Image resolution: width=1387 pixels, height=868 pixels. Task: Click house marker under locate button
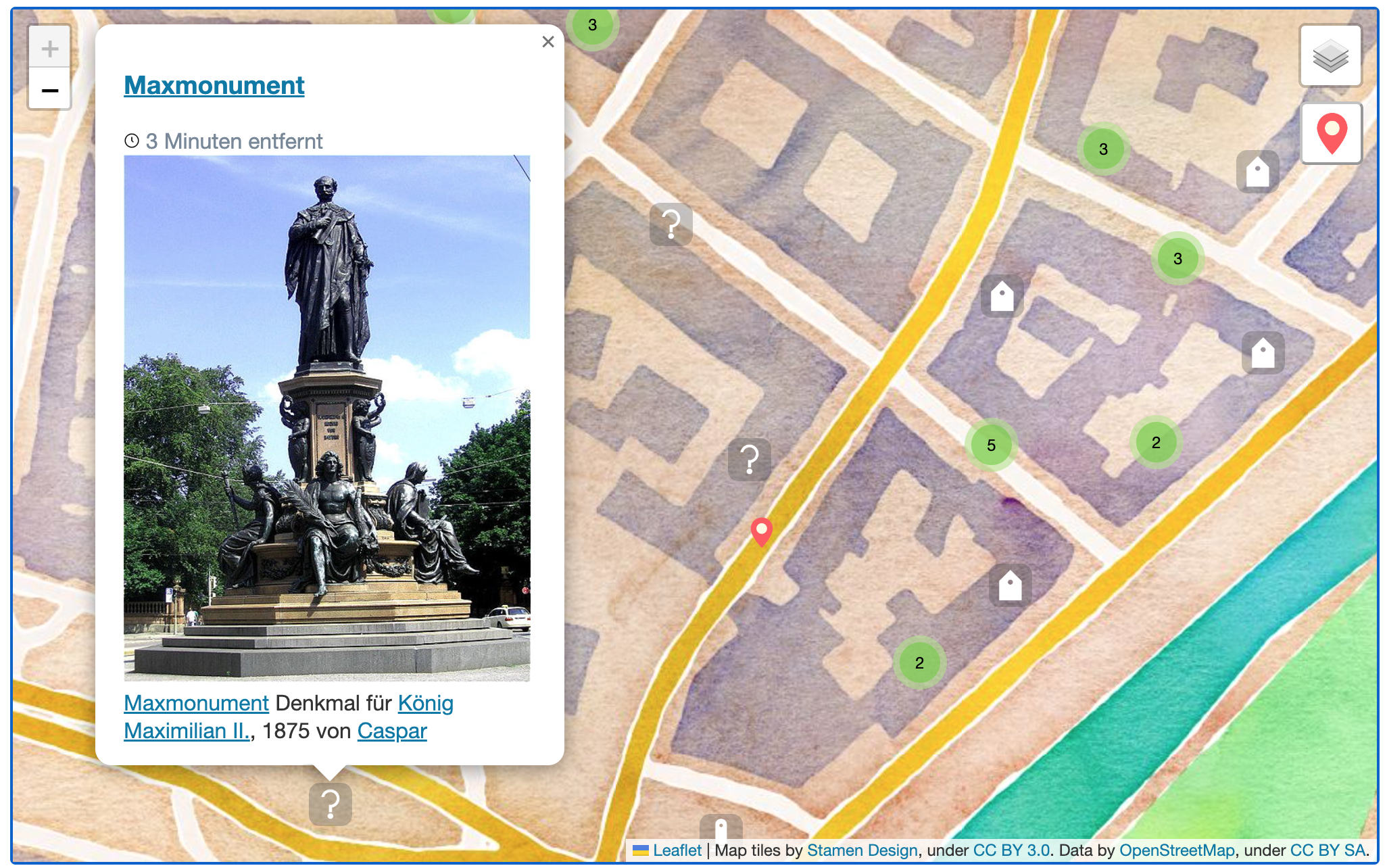tap(1257, 172)
